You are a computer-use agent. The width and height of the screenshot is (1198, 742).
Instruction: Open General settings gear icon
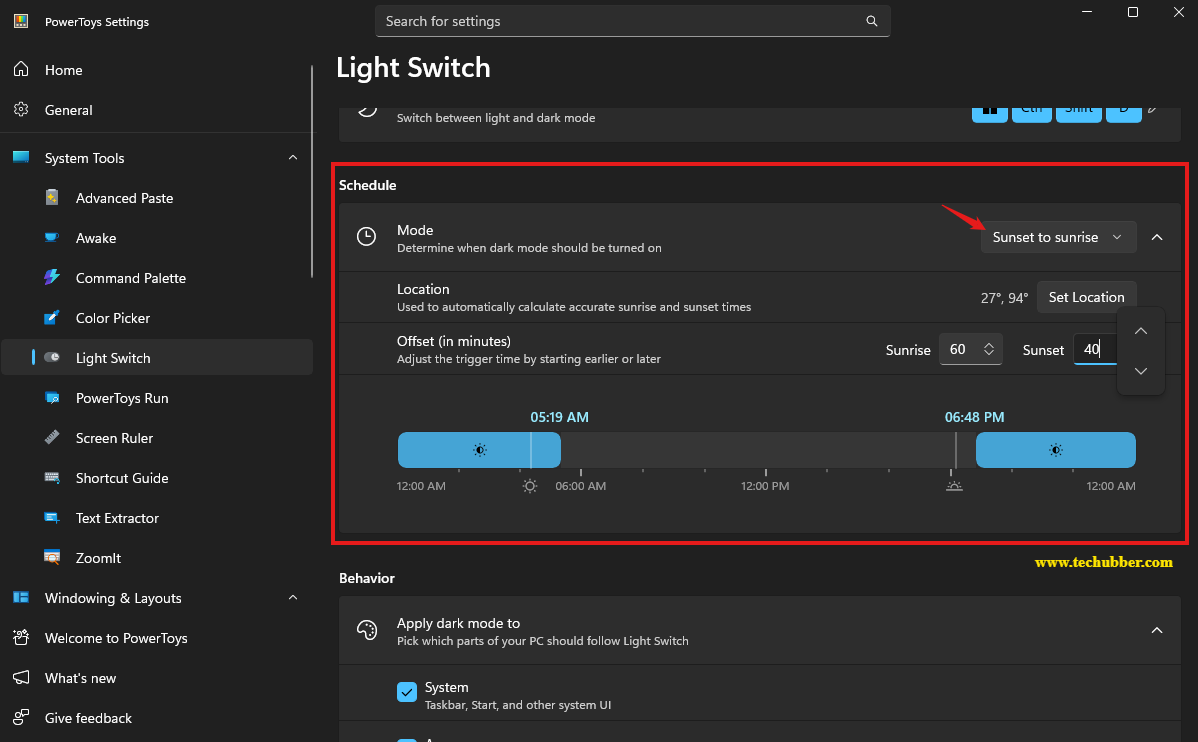point(21,109)
